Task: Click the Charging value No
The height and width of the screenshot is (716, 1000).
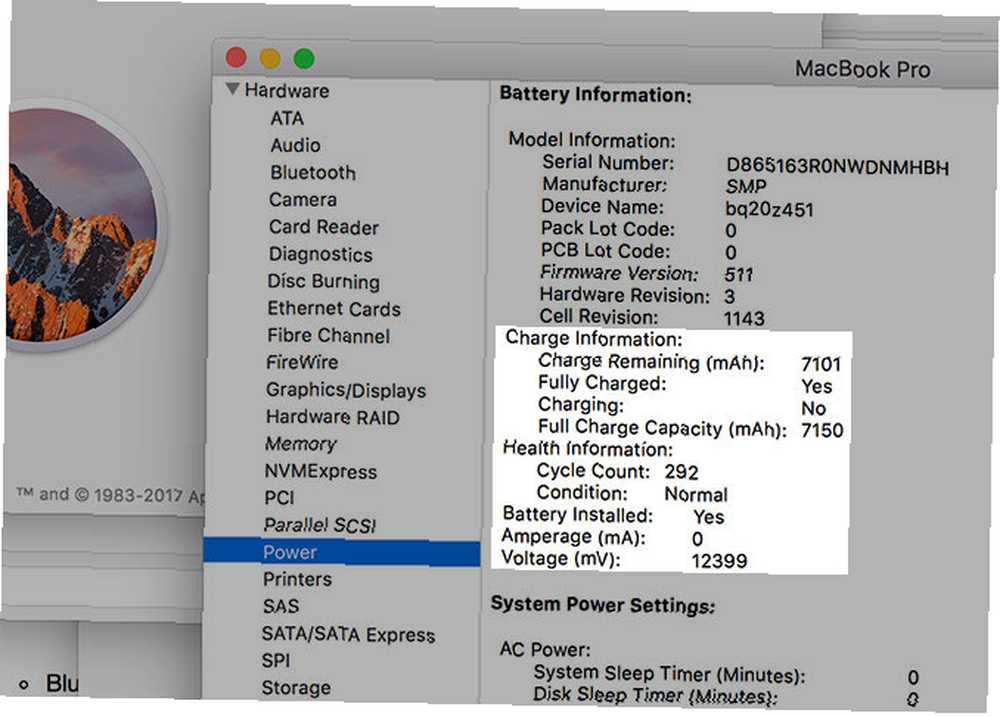Action: click(814, 408)
